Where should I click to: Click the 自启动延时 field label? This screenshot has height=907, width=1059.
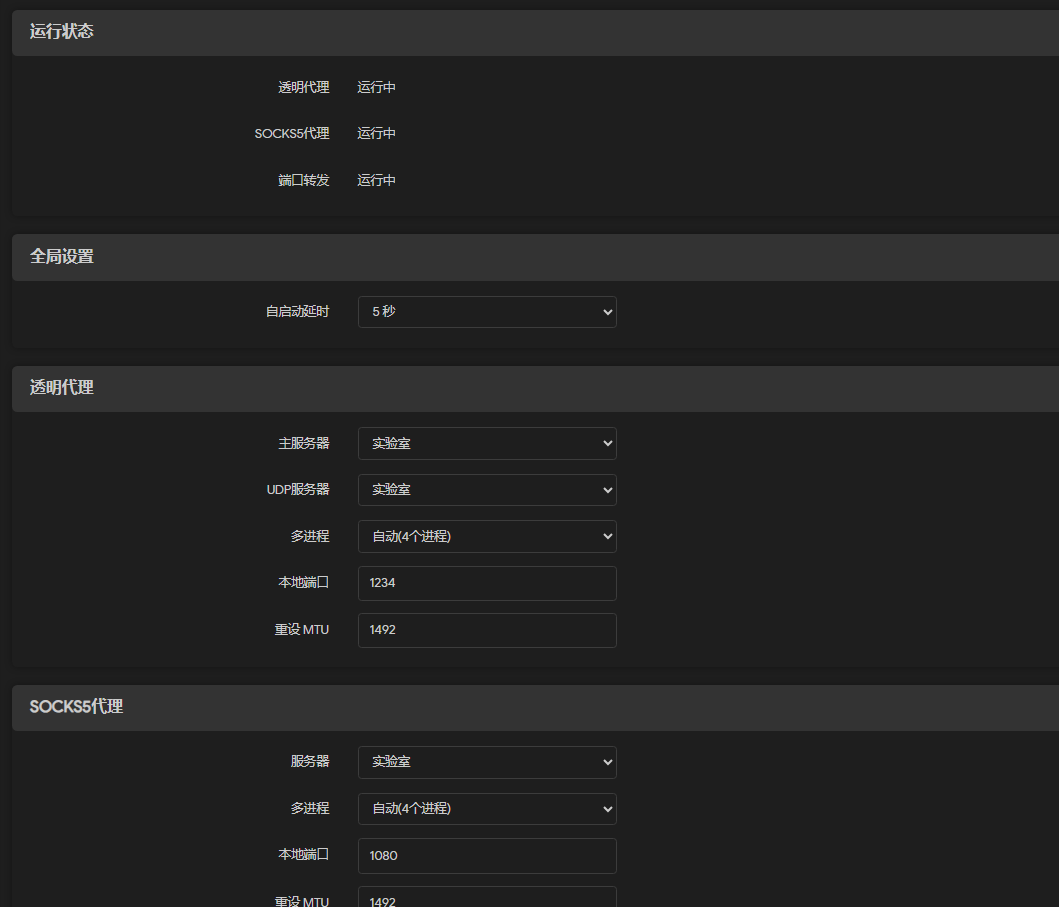[x=297, y=312]
